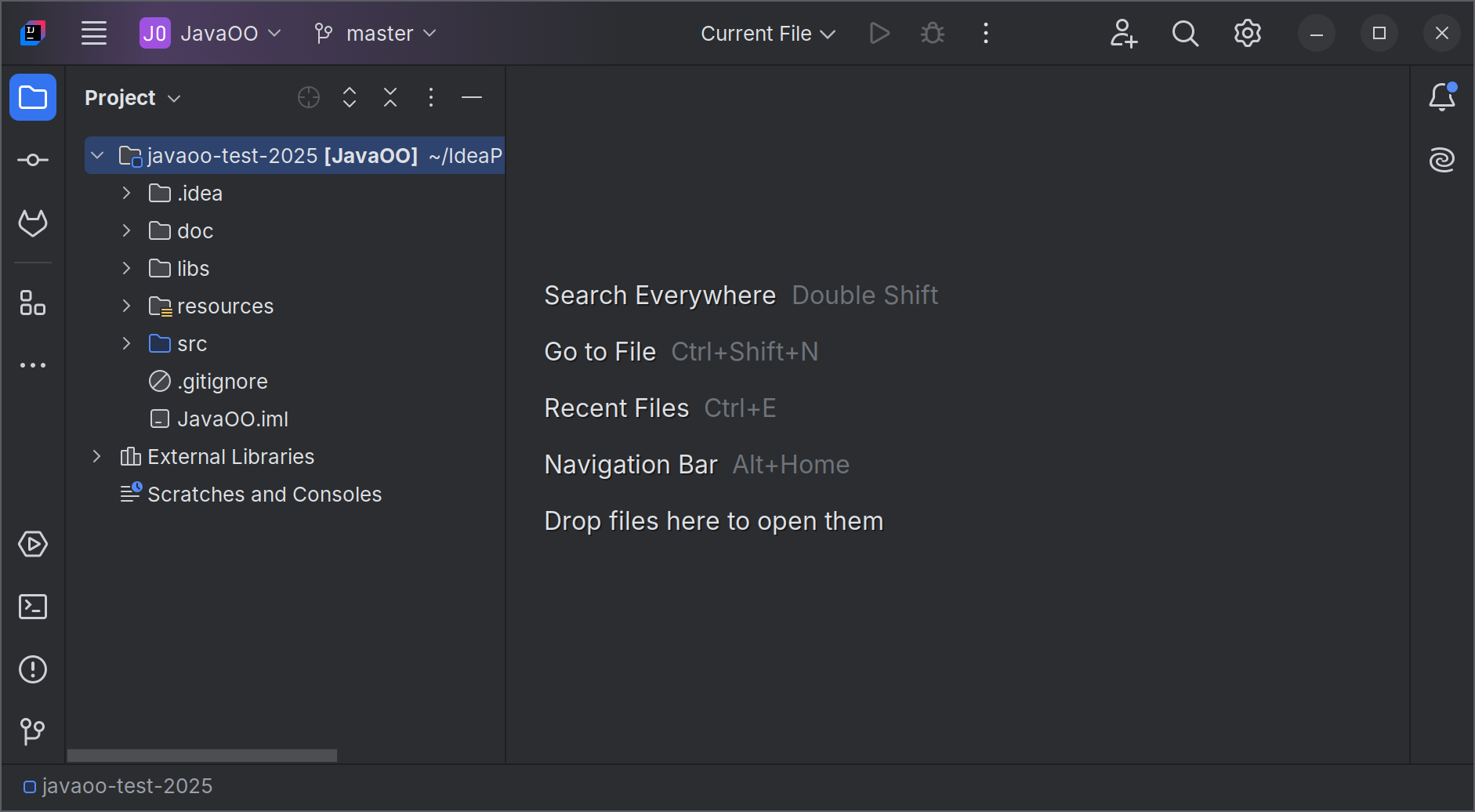This screenshot has width=1475, height=812.
Task: Open the Structure tool window
Action: click(x=33, y=303)
